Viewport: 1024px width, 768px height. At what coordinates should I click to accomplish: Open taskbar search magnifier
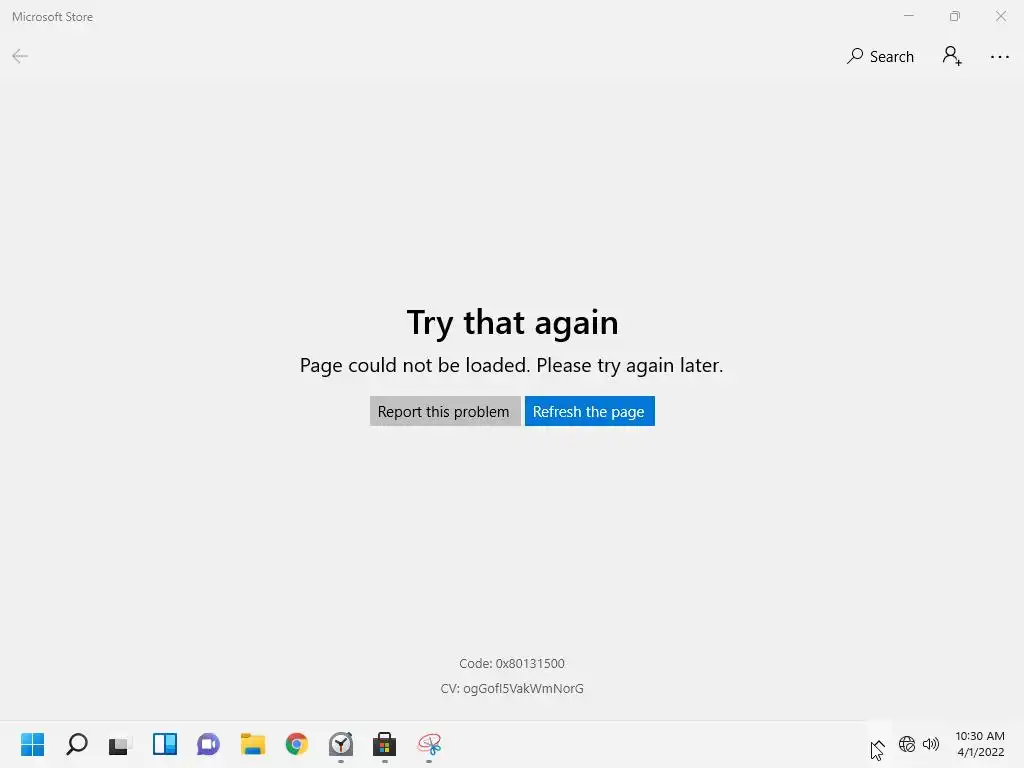coord(76,744)
